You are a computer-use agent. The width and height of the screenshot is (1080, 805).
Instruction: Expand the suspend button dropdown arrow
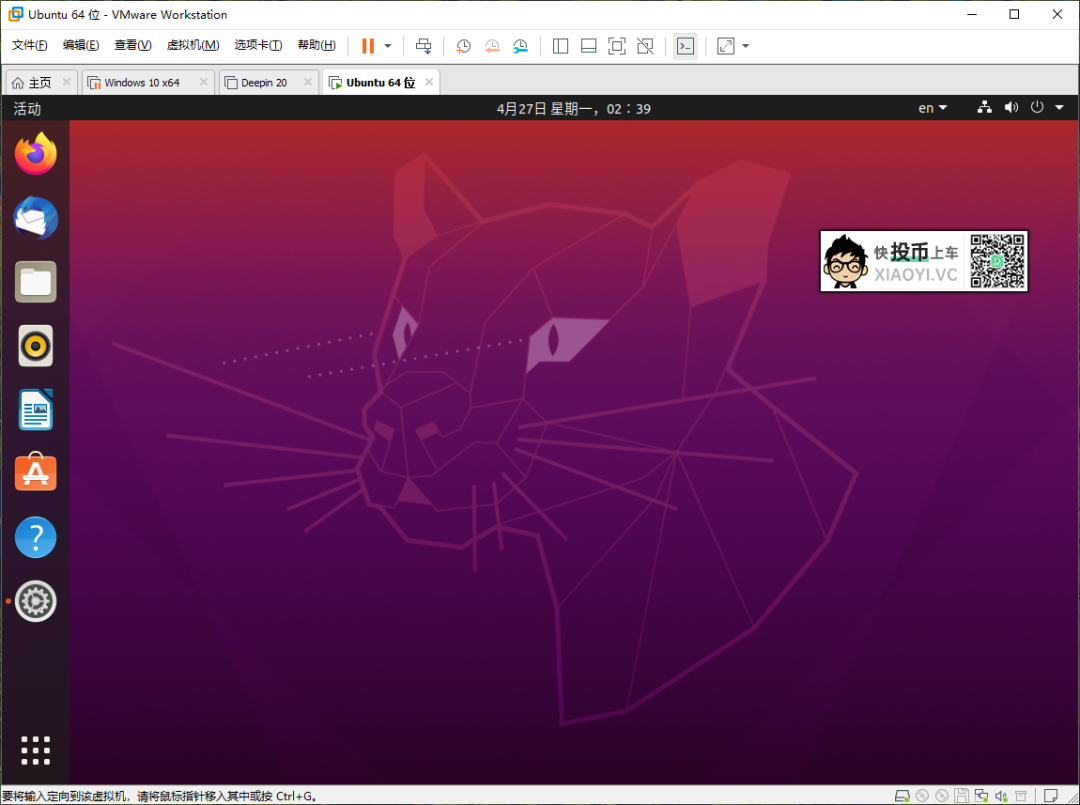[x=387, y=46]
